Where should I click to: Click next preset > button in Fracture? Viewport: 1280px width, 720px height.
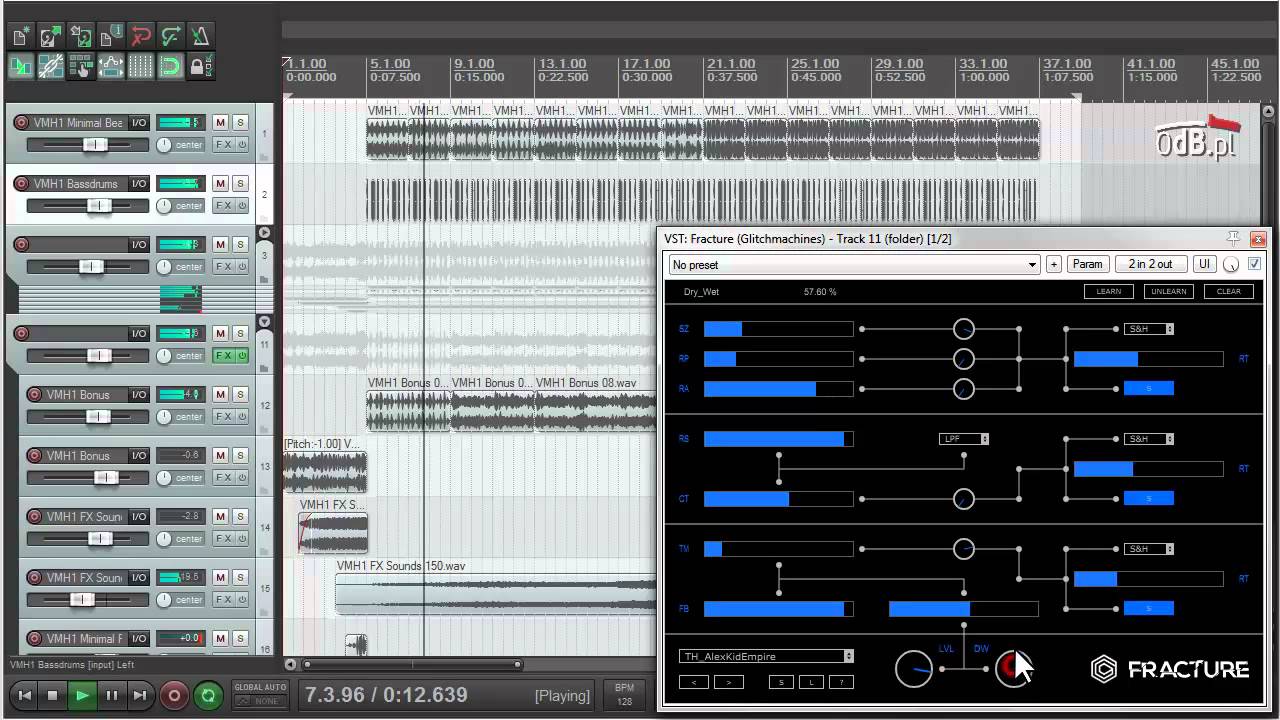coord(728,682)
